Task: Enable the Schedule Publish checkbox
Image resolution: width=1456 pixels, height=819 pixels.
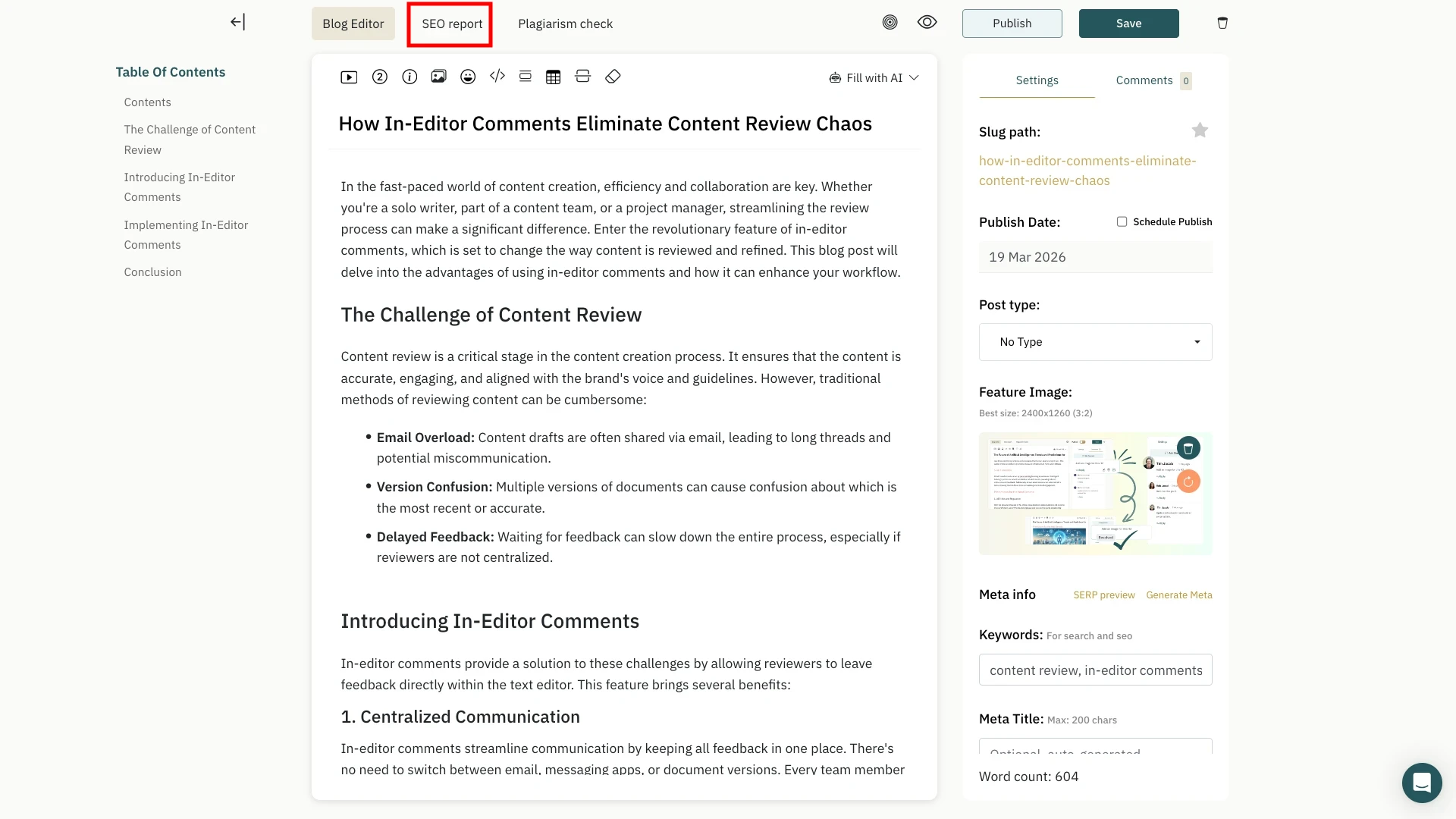Action: tap(1122, 221)
